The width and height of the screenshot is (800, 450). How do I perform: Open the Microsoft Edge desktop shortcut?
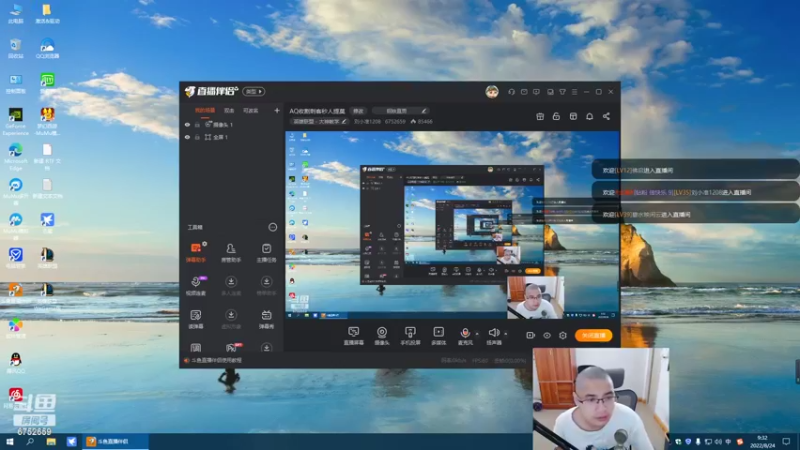[15, 156]
